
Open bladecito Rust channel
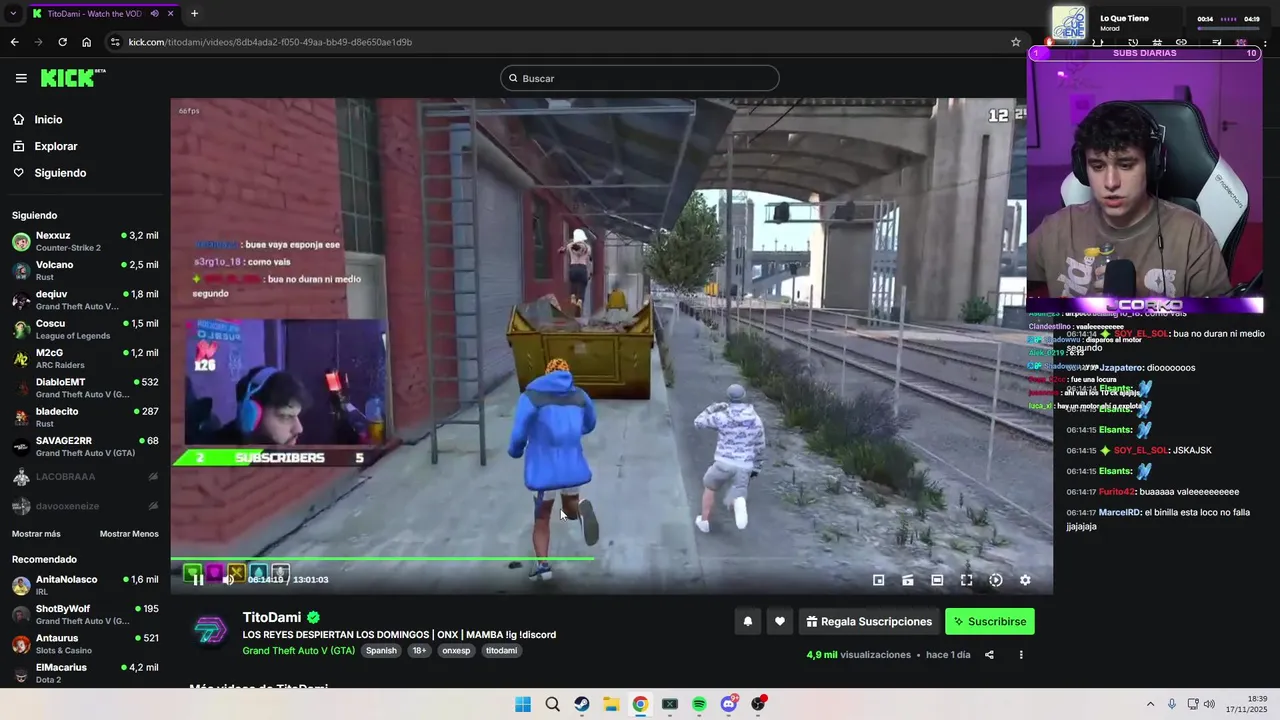coord(85,417)
